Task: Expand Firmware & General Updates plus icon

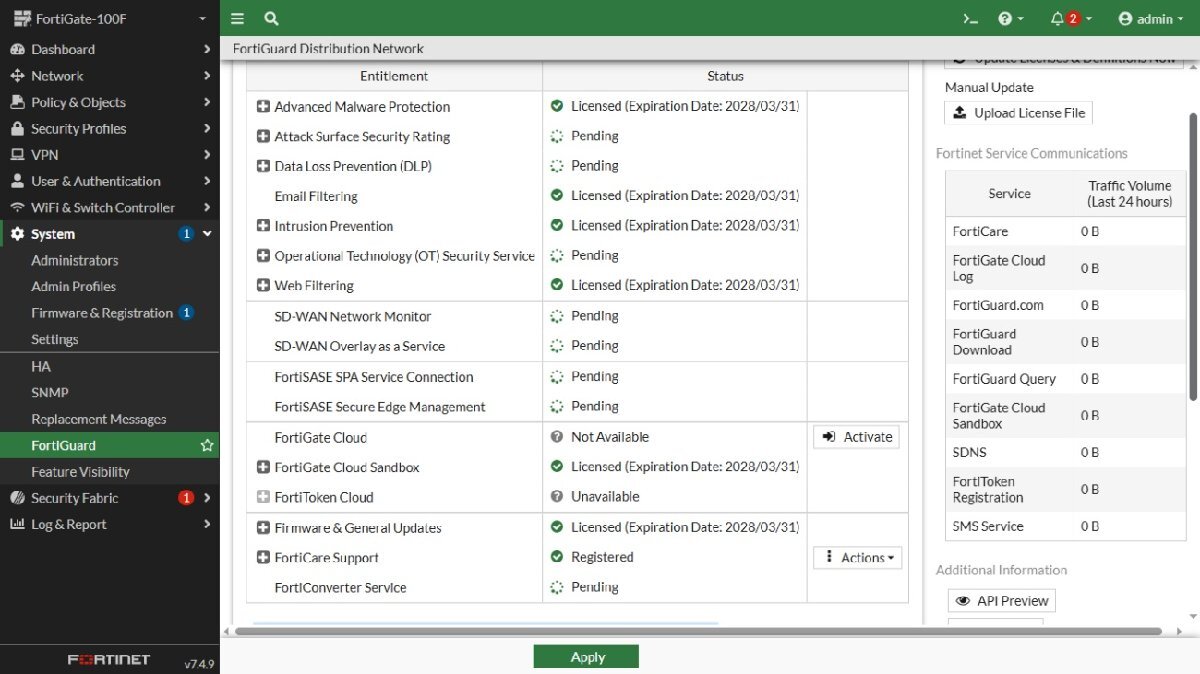Action: point(263,528)
